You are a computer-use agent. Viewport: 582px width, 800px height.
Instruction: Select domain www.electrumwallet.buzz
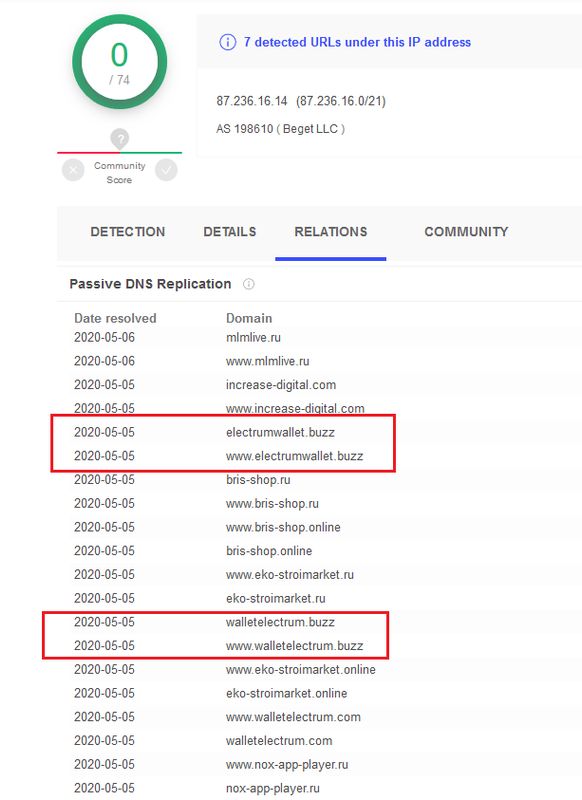click(295, 456)
